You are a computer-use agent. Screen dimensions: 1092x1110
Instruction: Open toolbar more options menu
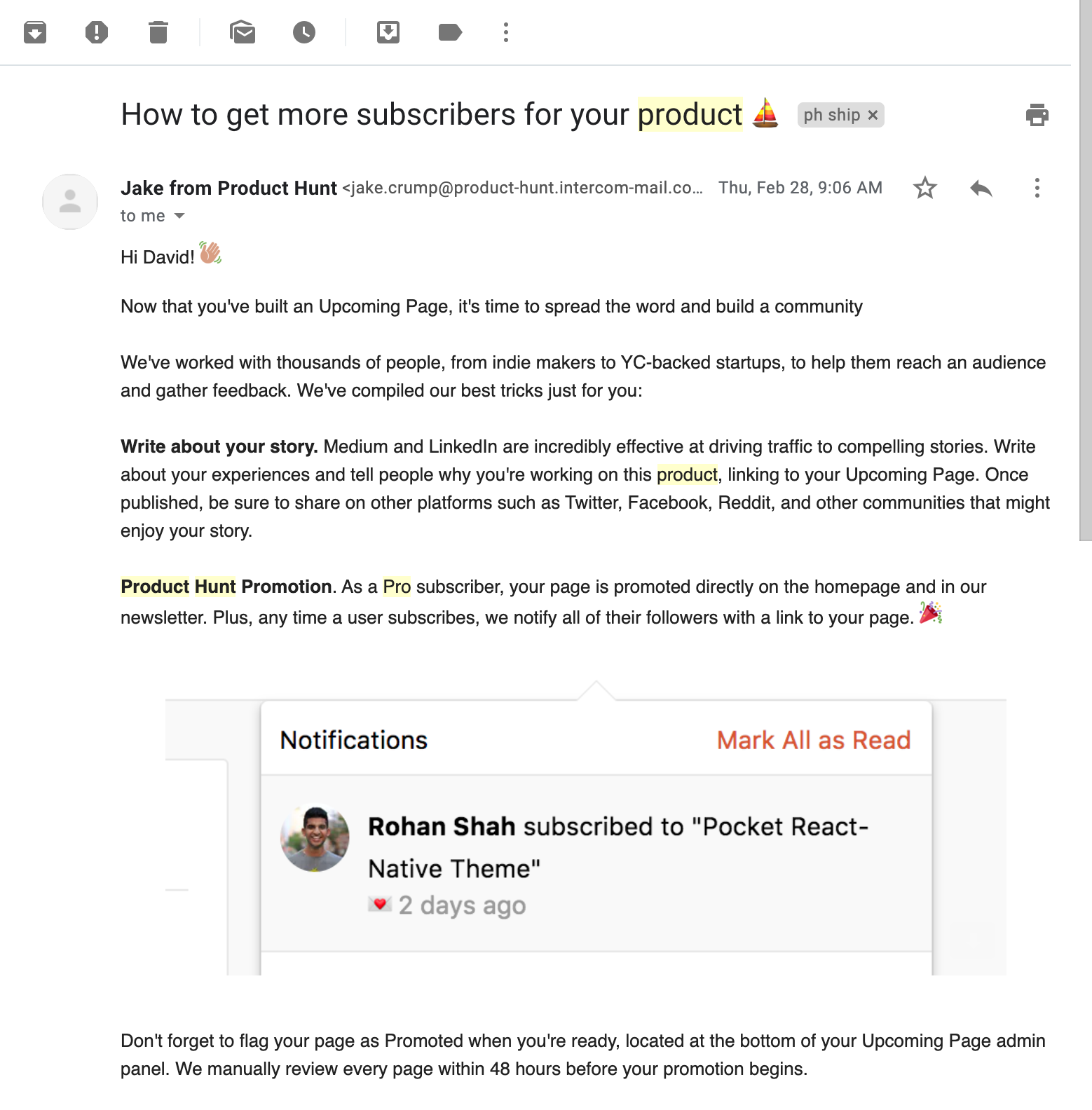coord(506,32)
